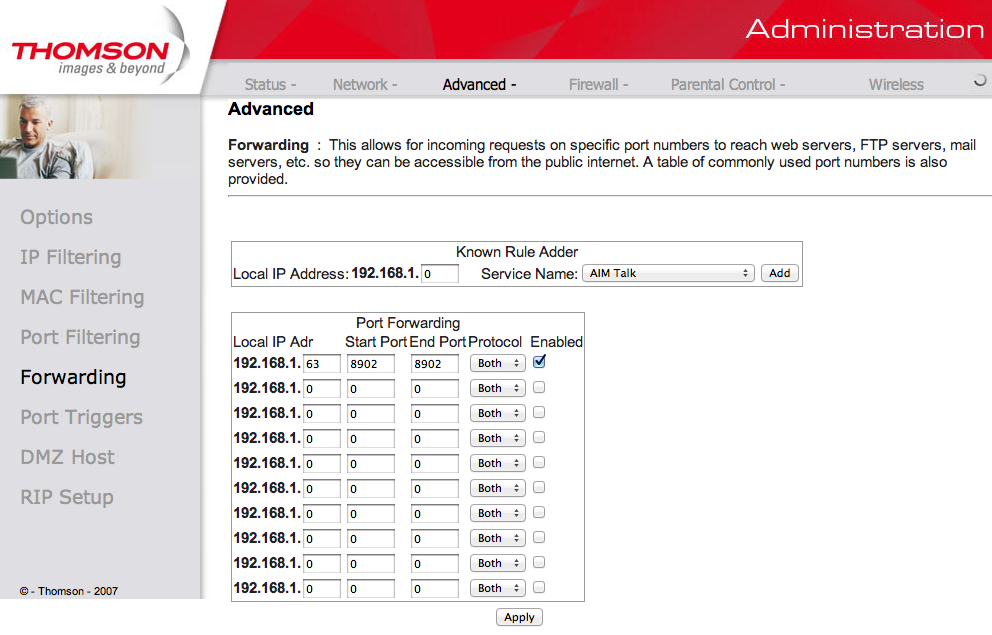Open the Parental Control menu

(728, 84)
